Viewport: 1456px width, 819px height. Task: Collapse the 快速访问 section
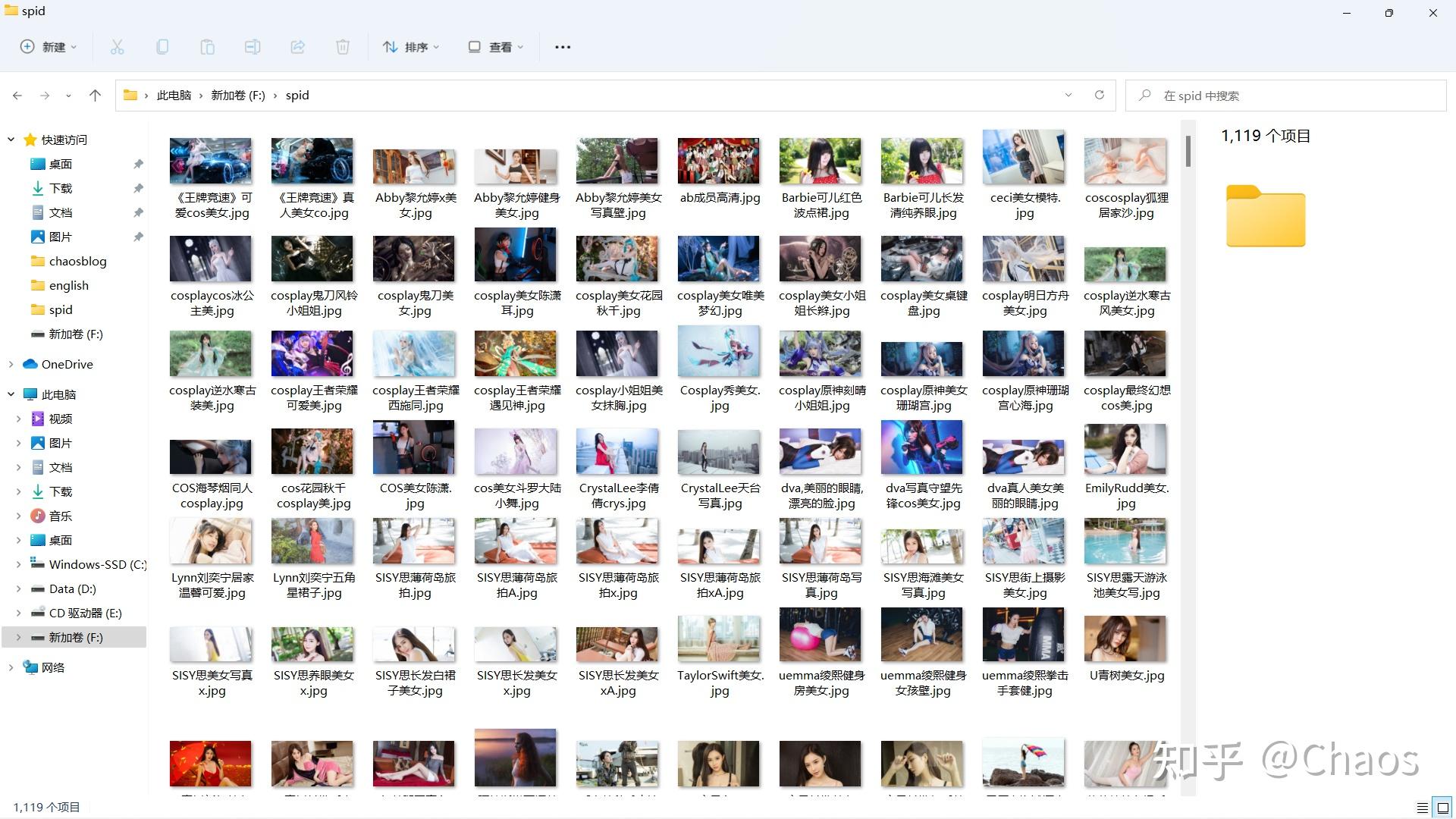(11, 140)
